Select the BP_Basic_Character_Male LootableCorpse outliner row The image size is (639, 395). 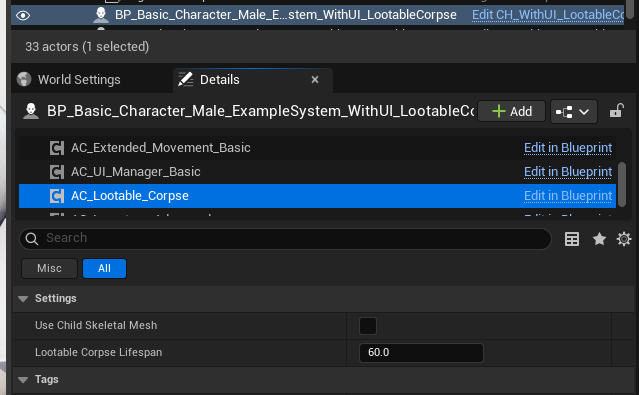[x=317, y=15]
